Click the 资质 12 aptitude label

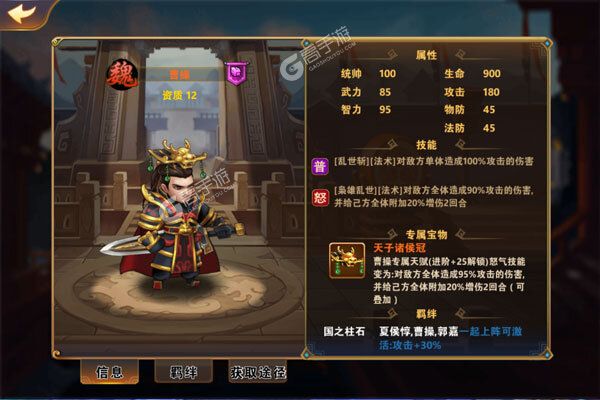click(x=179, y=95)
